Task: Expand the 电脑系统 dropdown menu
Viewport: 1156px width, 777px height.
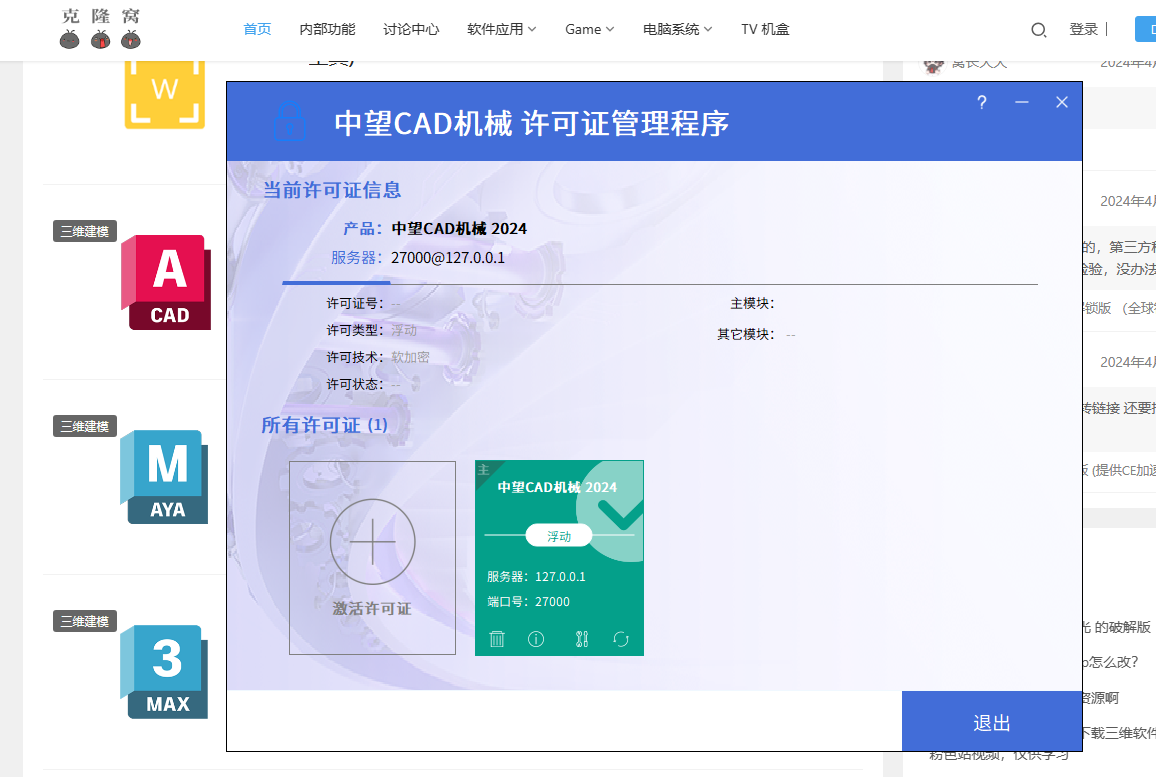Action: click(x=677, y=29)
